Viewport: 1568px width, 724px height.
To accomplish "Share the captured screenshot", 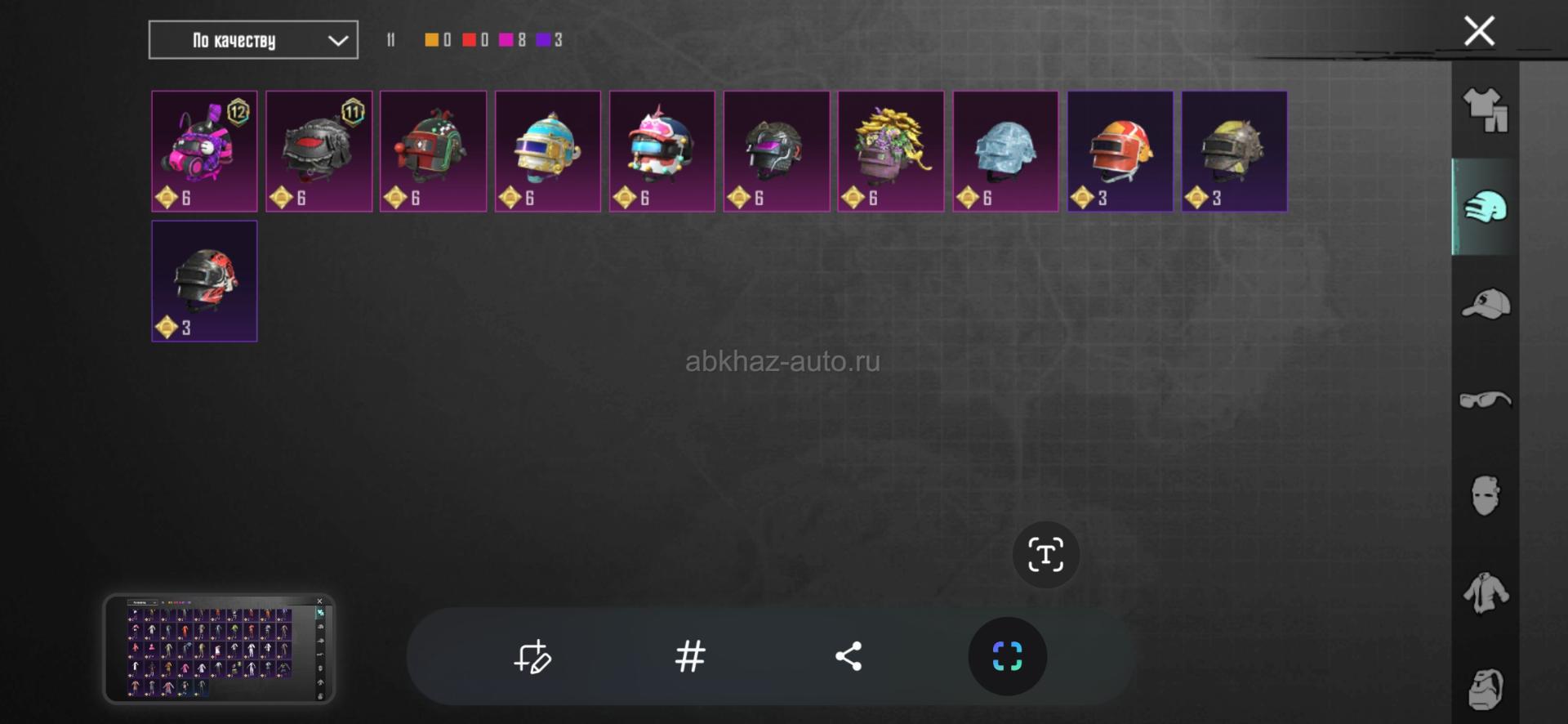I will 849,656.
